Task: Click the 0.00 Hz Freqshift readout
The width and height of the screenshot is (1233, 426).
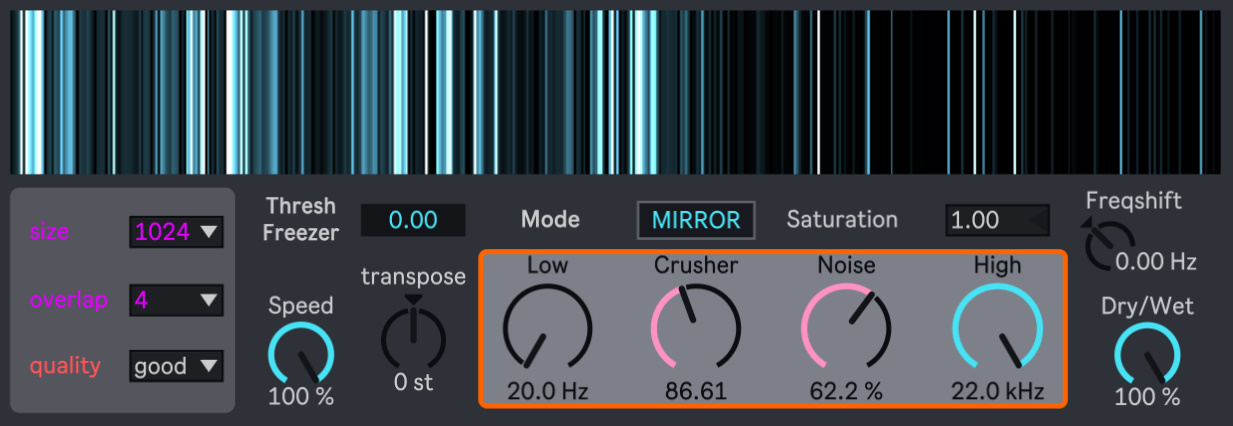Action: pyautogui.click(x=1156, y=262)
